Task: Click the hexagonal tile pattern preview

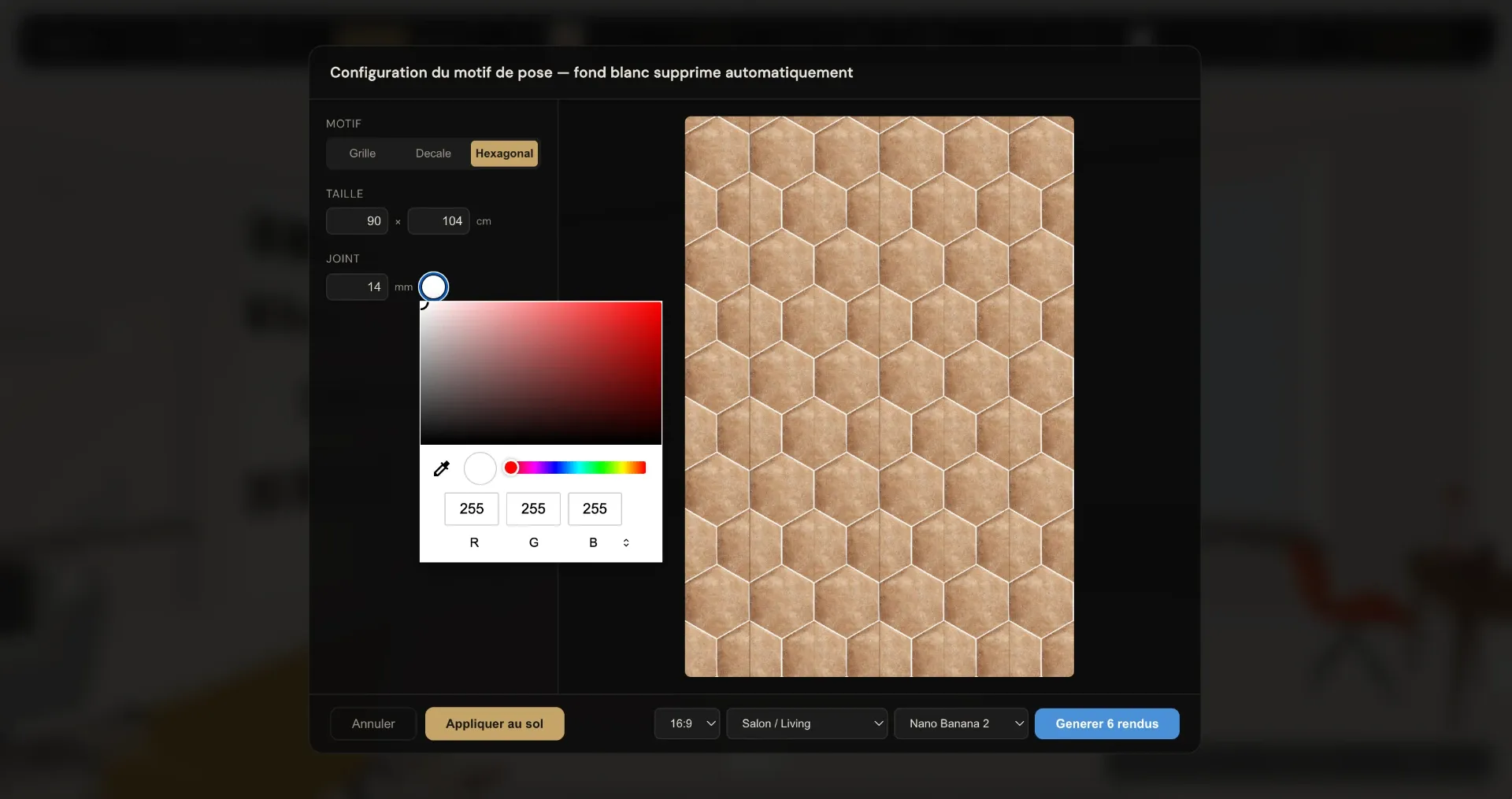Action: (879, 397)
